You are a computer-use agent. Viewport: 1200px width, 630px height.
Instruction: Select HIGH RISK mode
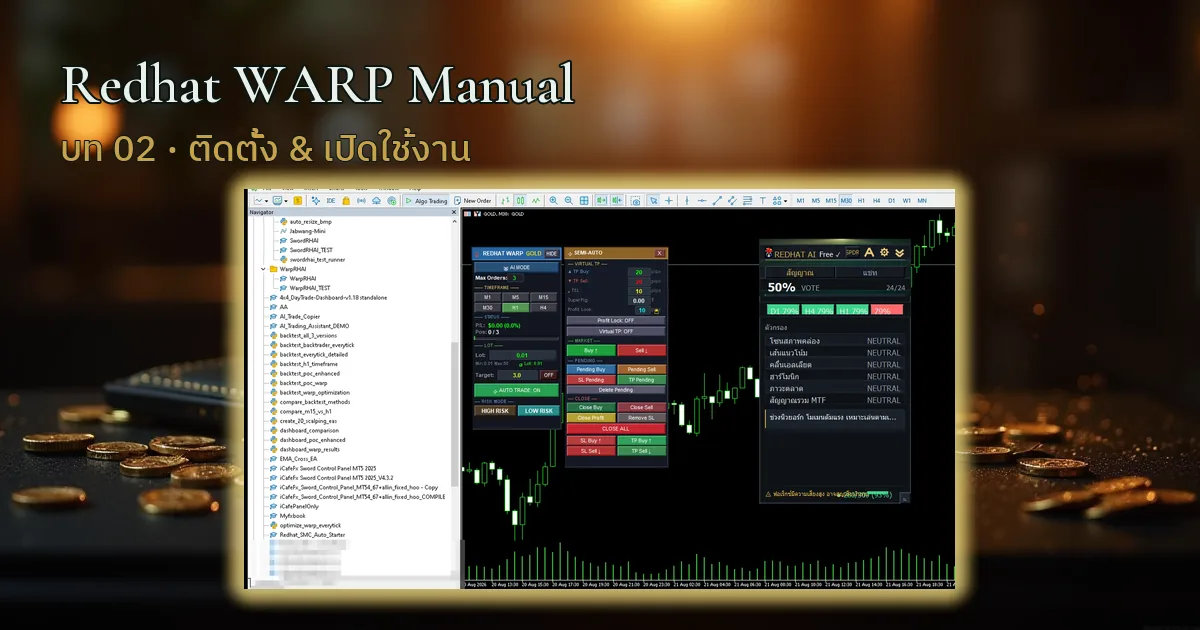click(495, 410)
